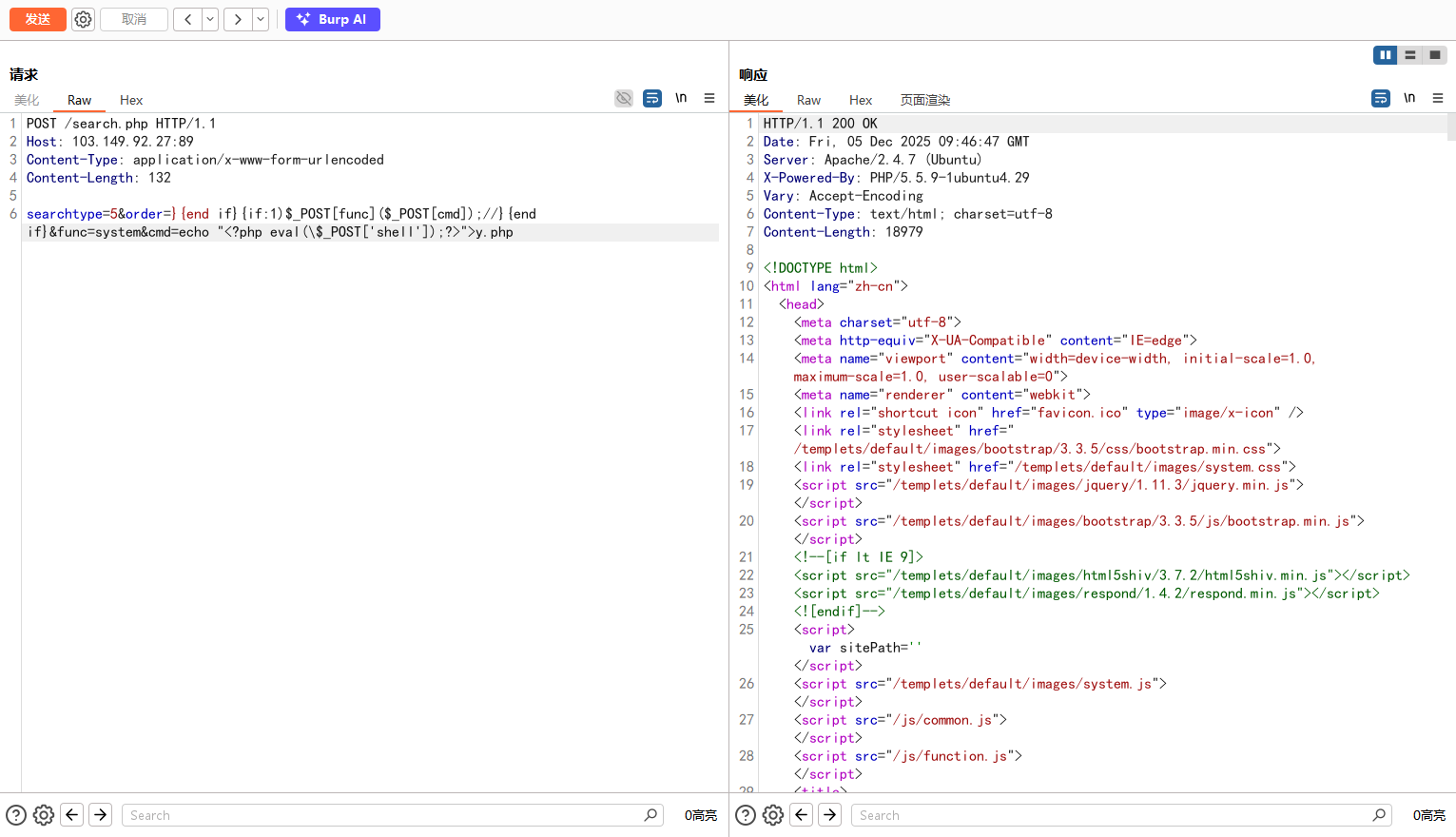Click the 取消 cancel button

134,19
